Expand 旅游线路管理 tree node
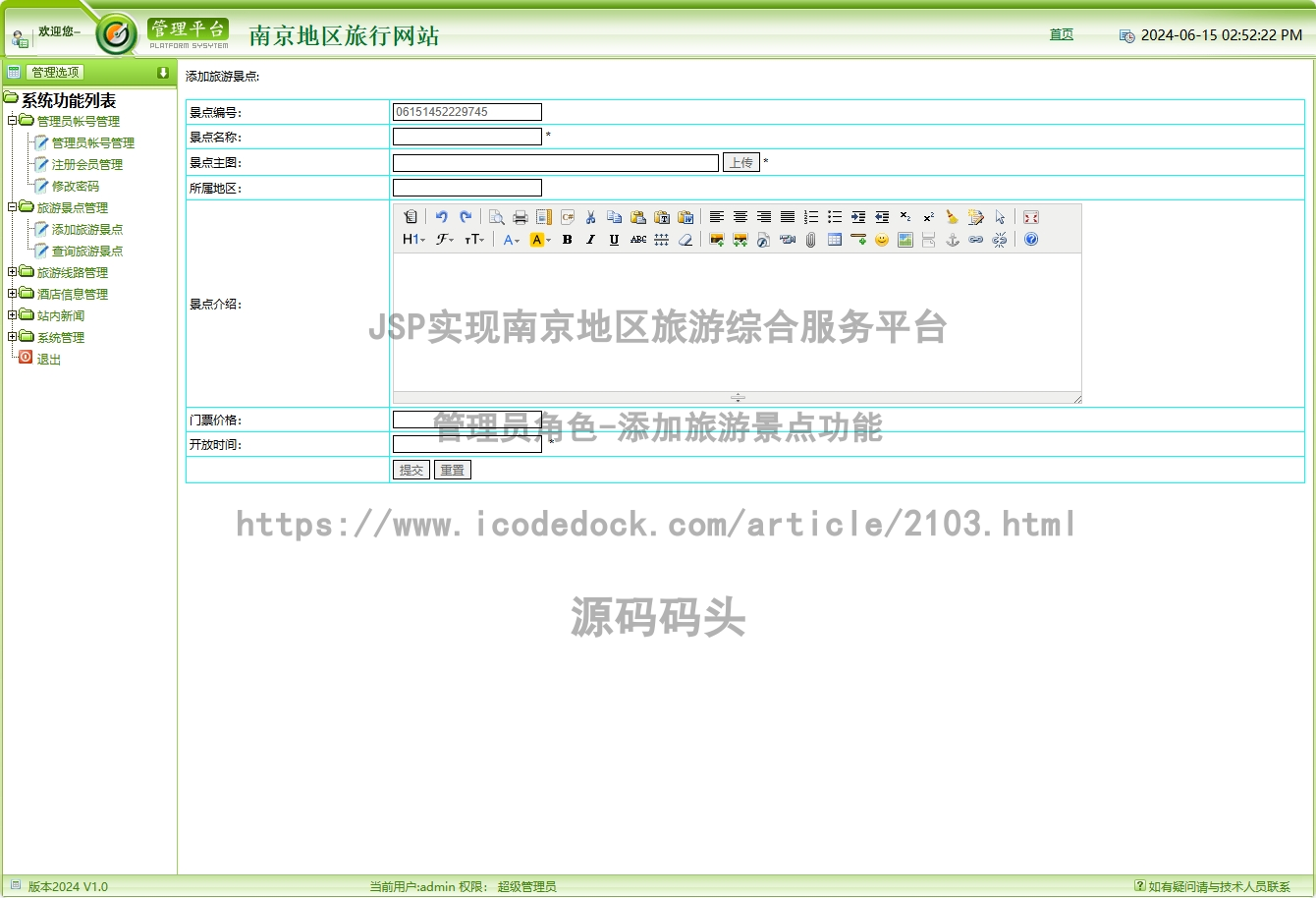The height and width of the screenshot is (898, 1316). tap(12, 272)
